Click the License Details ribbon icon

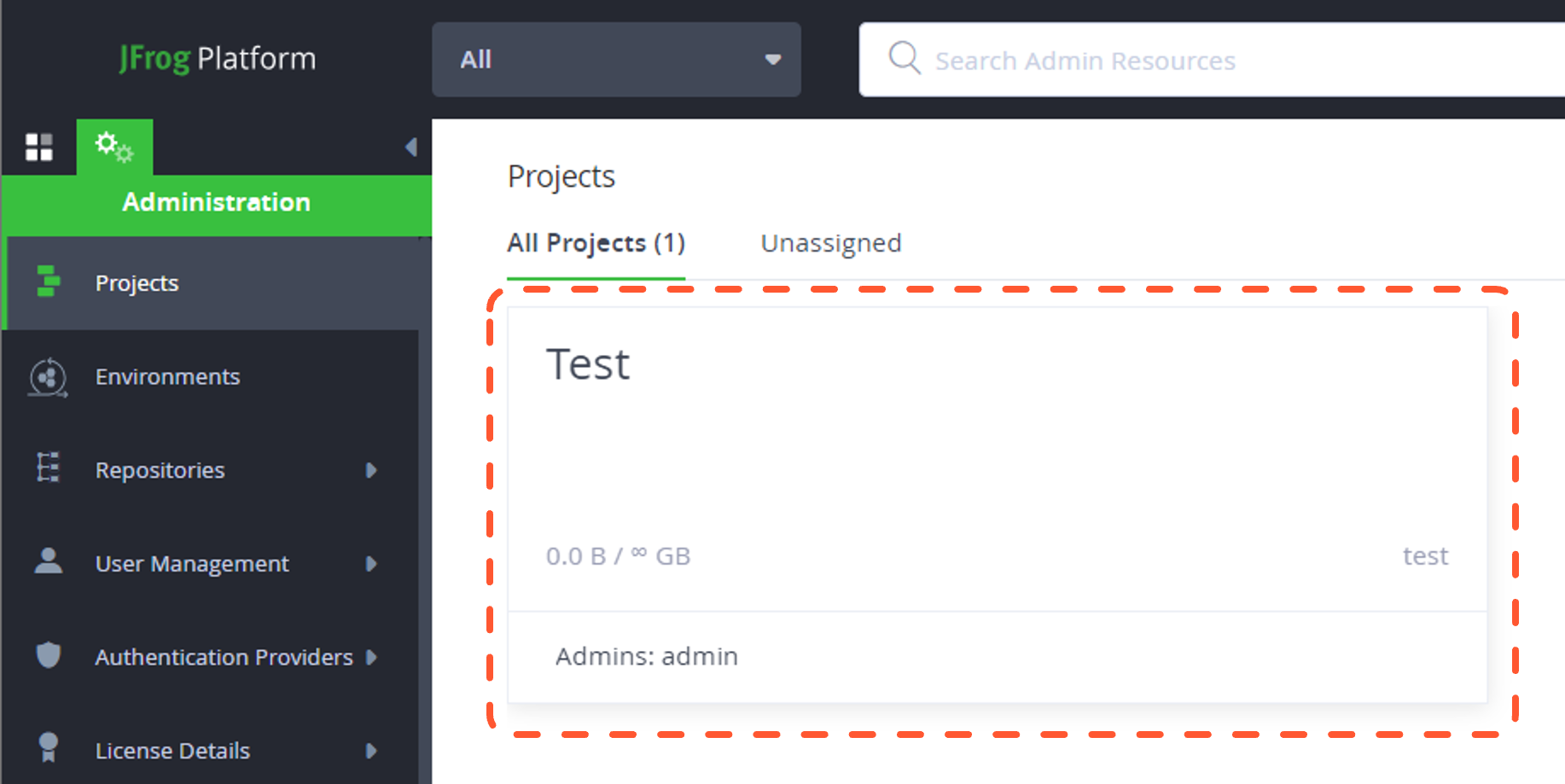(x=49, y=748)
